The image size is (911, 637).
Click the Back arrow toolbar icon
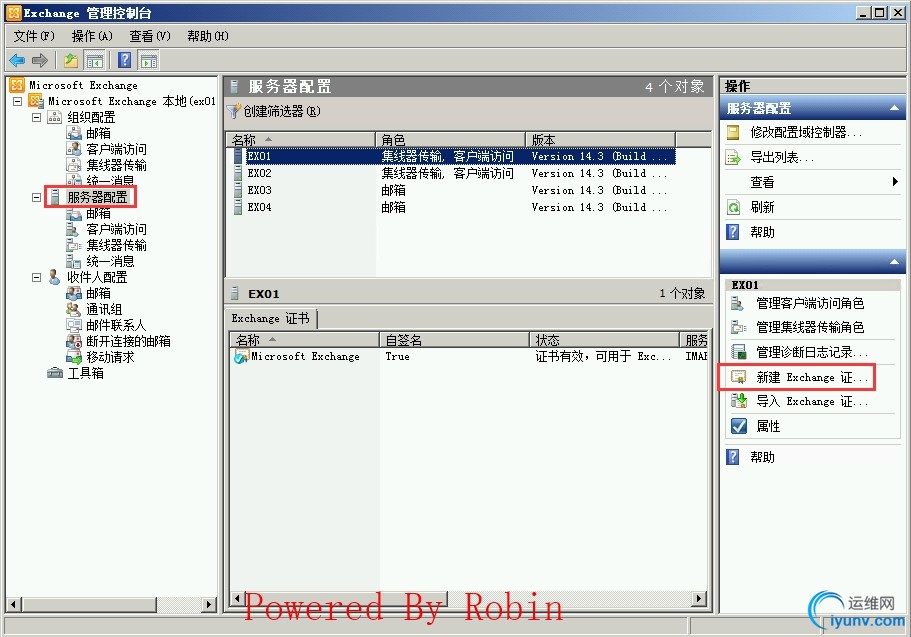click(17, 60)
